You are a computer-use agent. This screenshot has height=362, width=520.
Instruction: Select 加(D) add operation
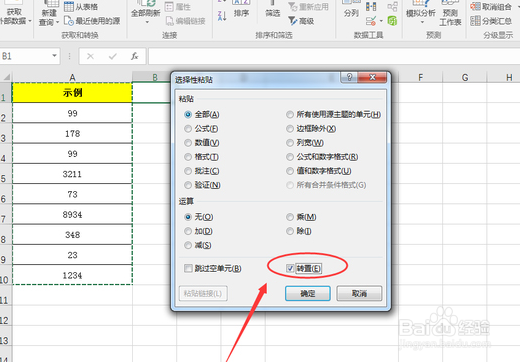199,231
